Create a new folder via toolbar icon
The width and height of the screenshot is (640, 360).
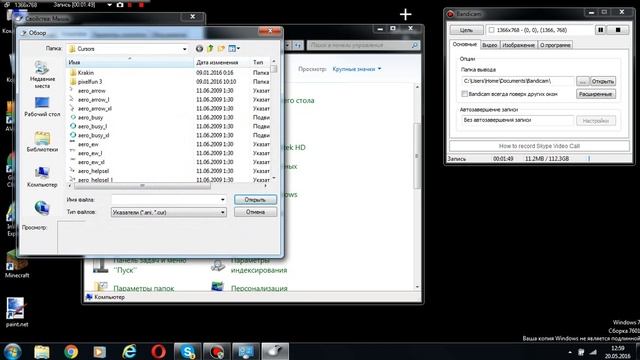coord(221,49)
